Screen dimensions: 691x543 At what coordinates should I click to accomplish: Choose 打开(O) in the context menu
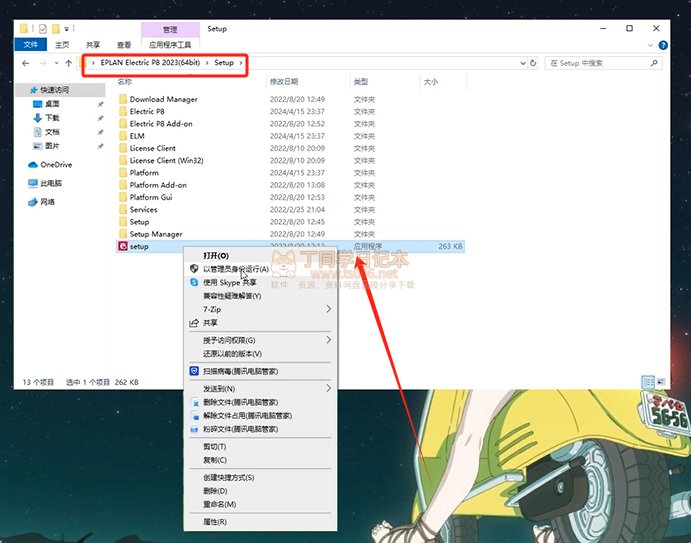pyautogui.click(x=260, y=256)
